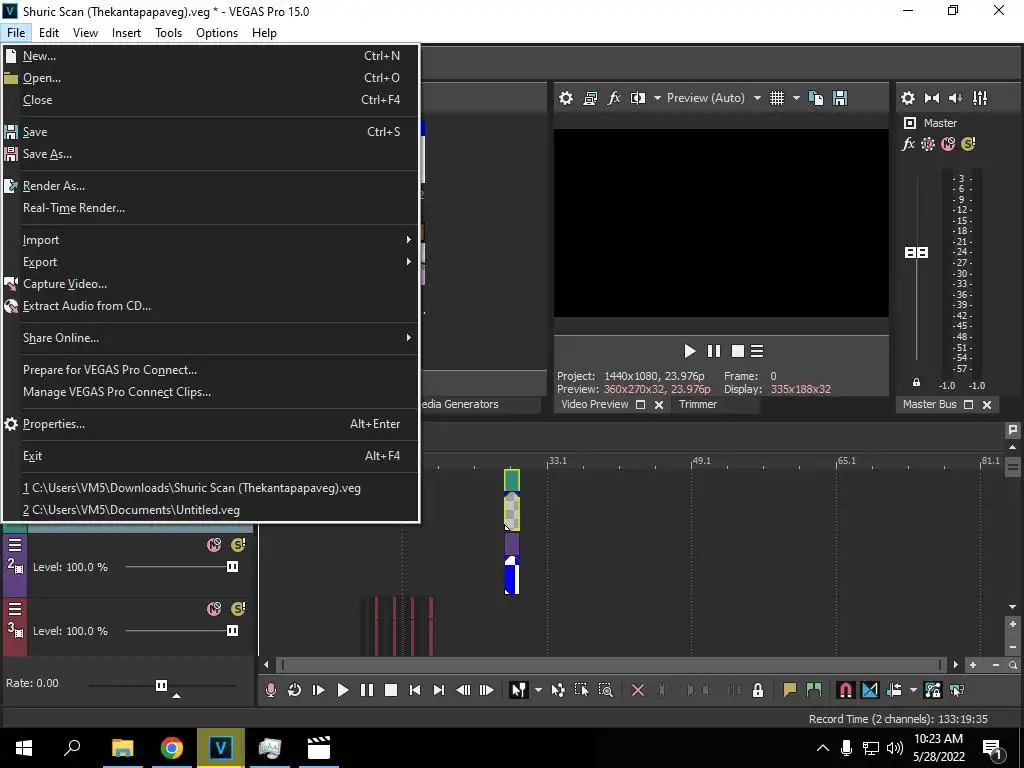
Task: Click Downmix Output icon in Master Bus
Action: point(932,98)
